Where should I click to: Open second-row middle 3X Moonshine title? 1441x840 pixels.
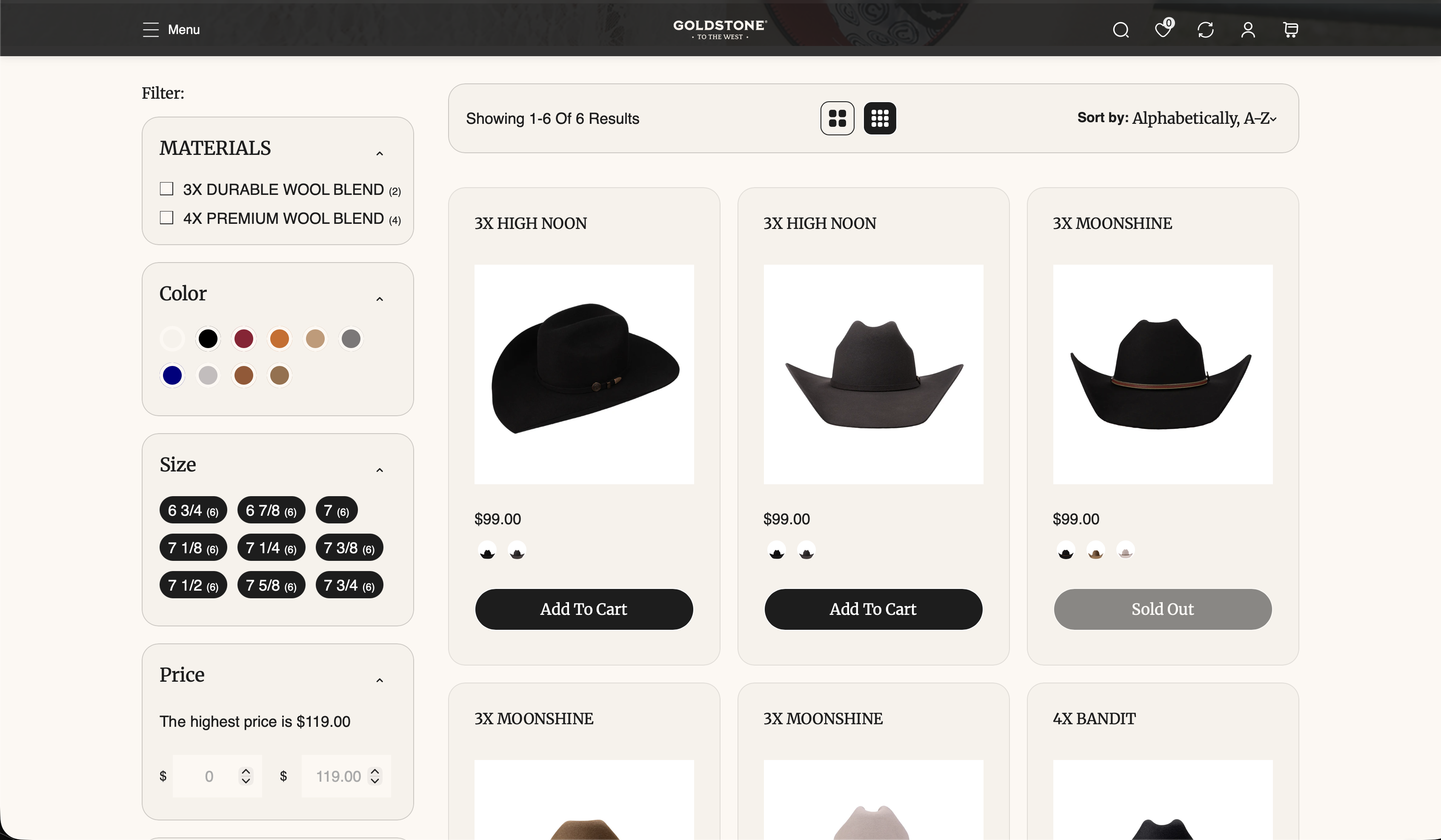pos(823,718)
